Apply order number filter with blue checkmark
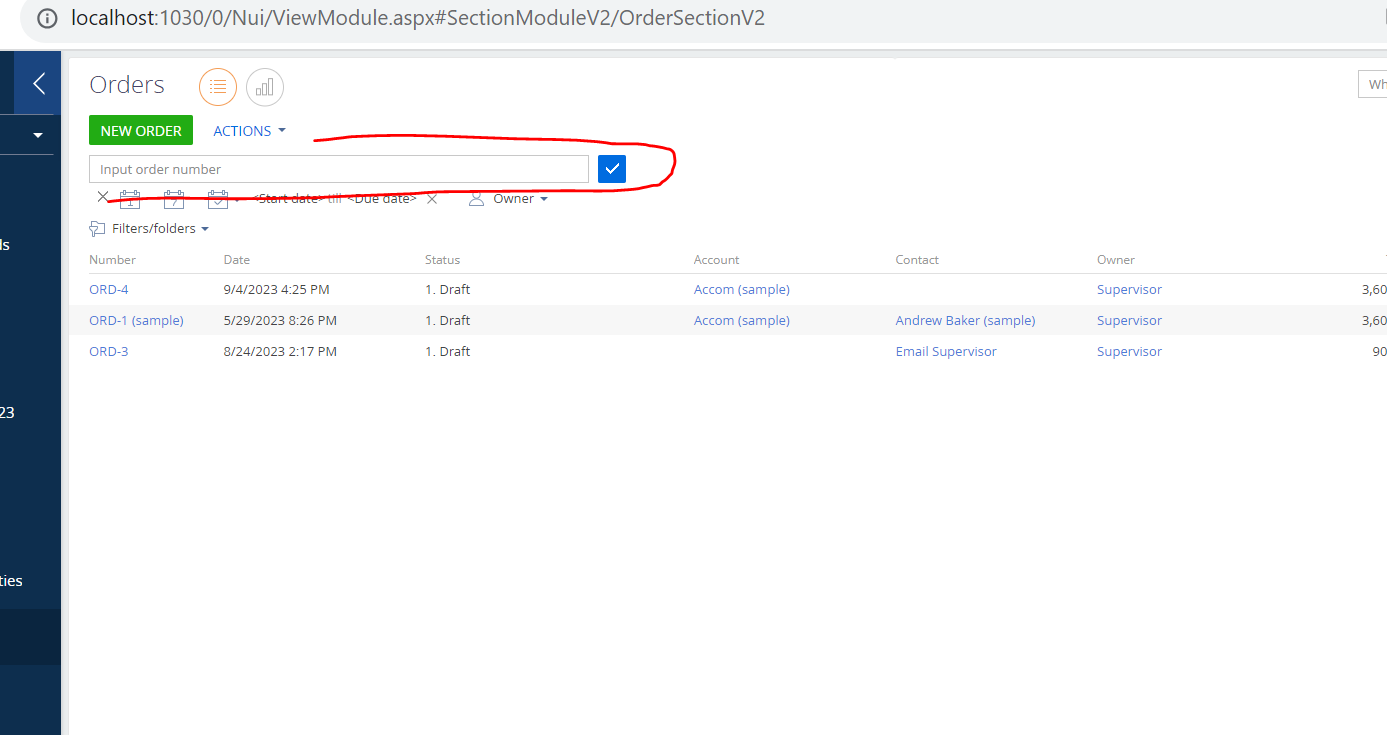The width and height of the screenshot is (1387, 735). (611, 168)
